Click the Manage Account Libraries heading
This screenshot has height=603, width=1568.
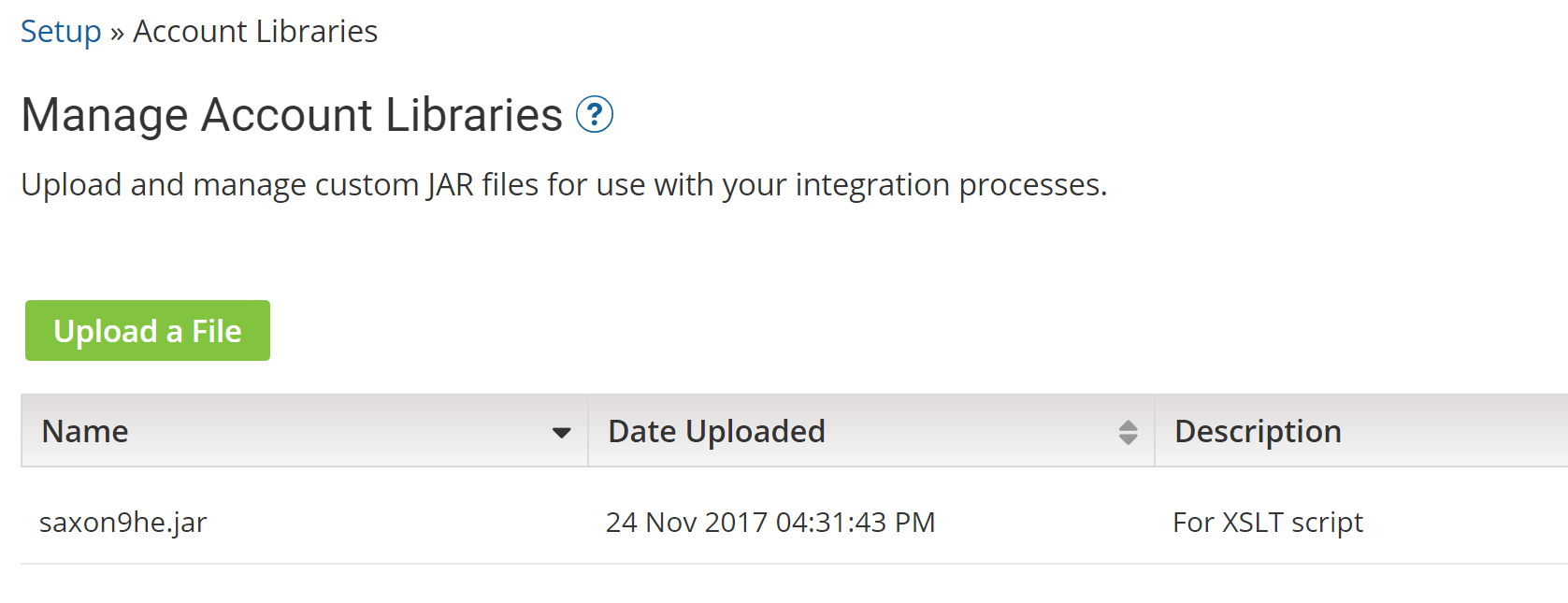[x=292, y=115]
